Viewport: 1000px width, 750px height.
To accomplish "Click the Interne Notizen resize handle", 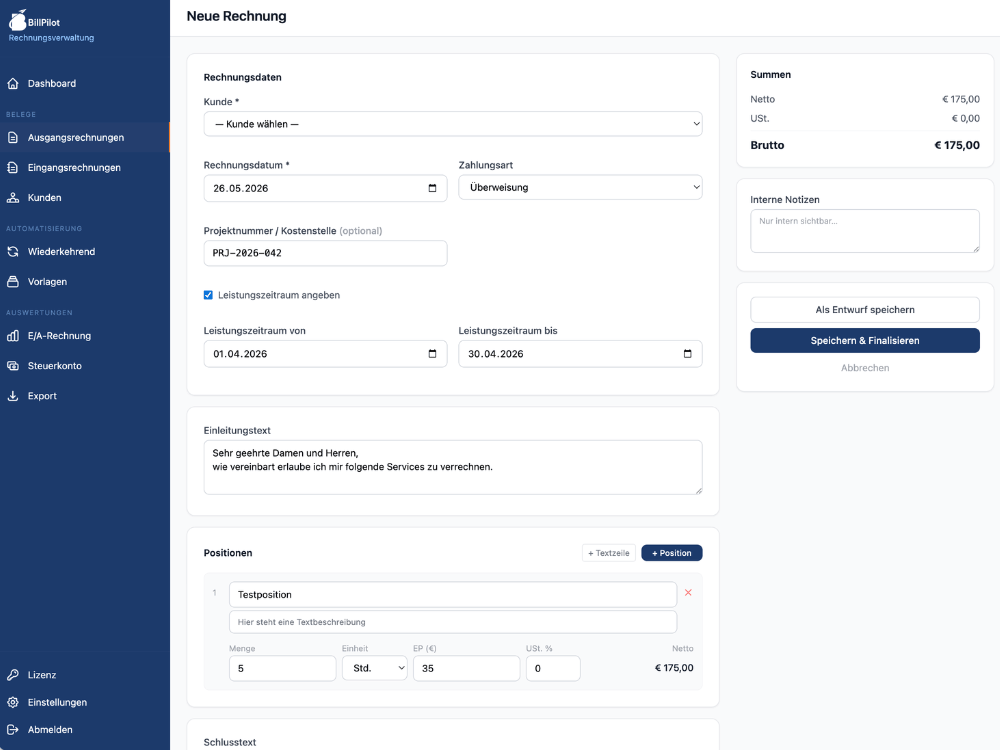I will 976,249.
